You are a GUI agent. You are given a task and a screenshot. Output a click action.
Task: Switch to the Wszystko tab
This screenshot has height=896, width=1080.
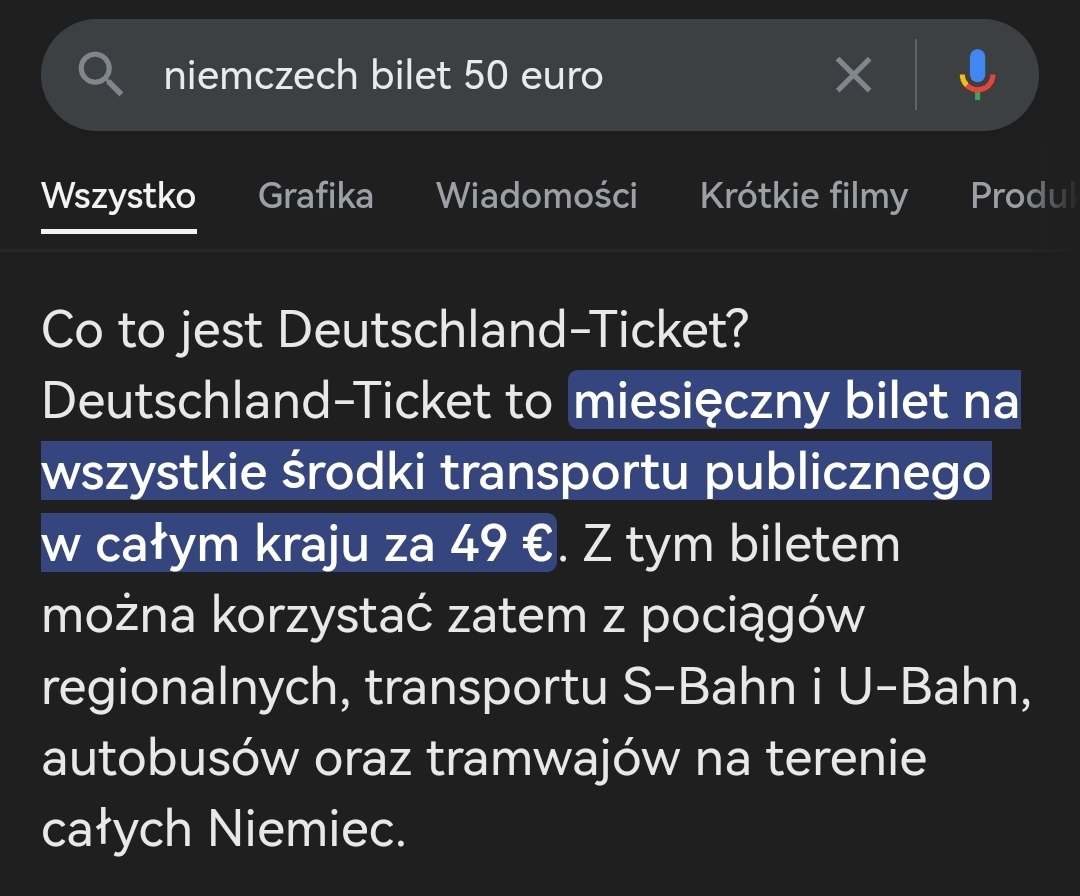click(x=118, y=196)
